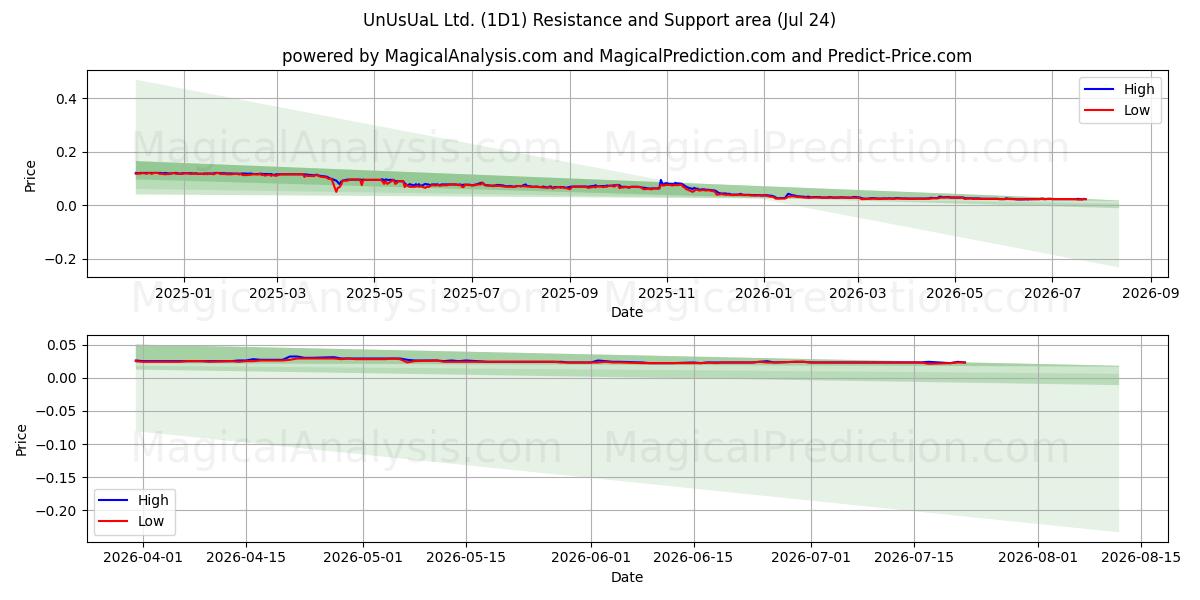Click the '2025-07' tick label on the top chart
Viewport: 1200px width, 600px height.
point(471,293)
